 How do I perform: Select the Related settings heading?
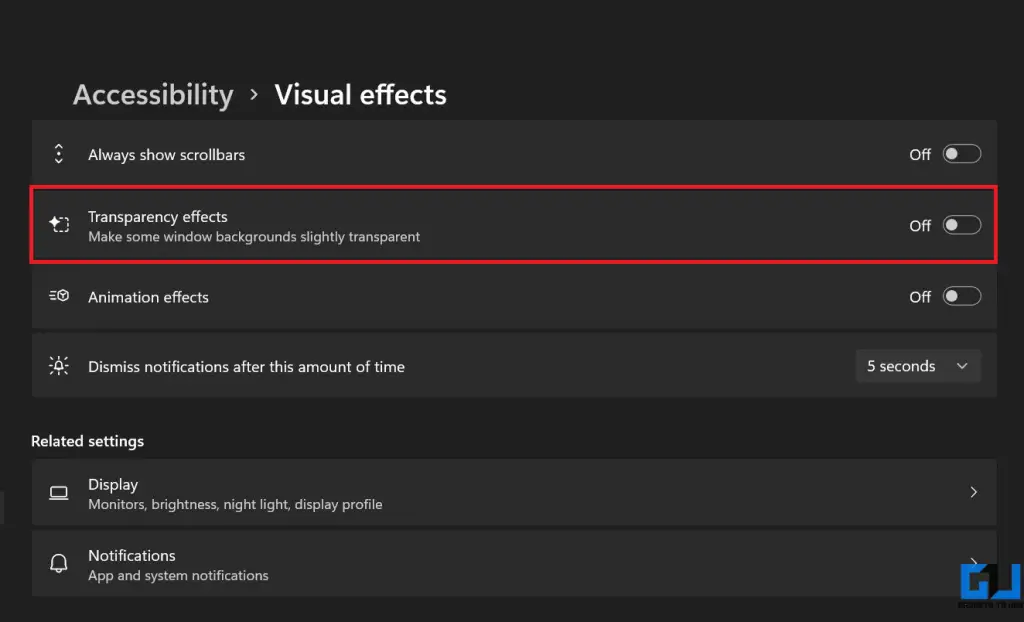[87, 441]
